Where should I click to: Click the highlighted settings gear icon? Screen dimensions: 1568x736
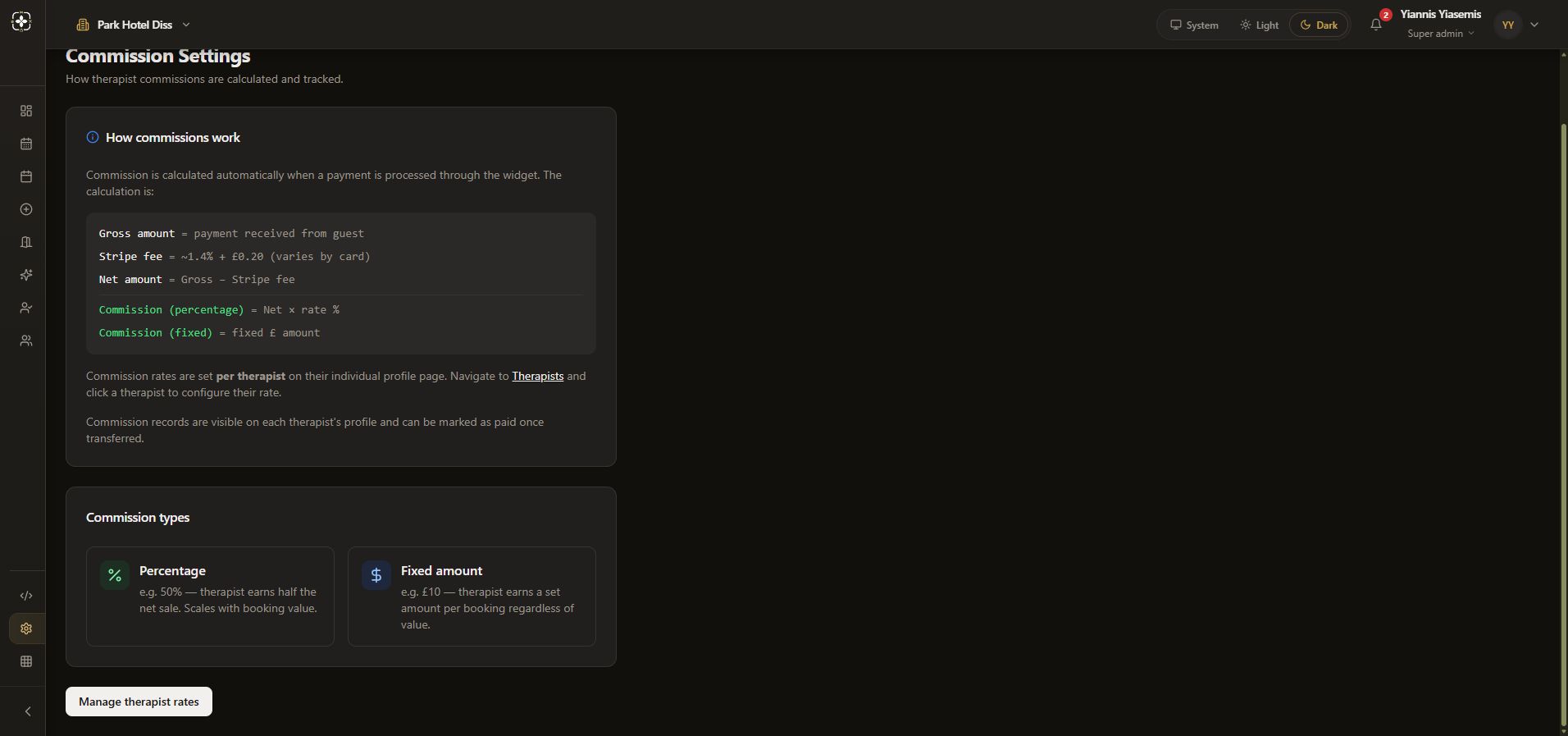[x=26, y=629]
